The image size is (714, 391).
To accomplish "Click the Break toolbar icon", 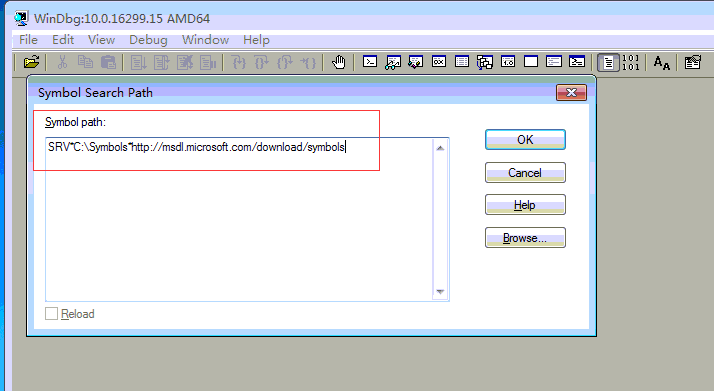I will click(x=208, y=62).
